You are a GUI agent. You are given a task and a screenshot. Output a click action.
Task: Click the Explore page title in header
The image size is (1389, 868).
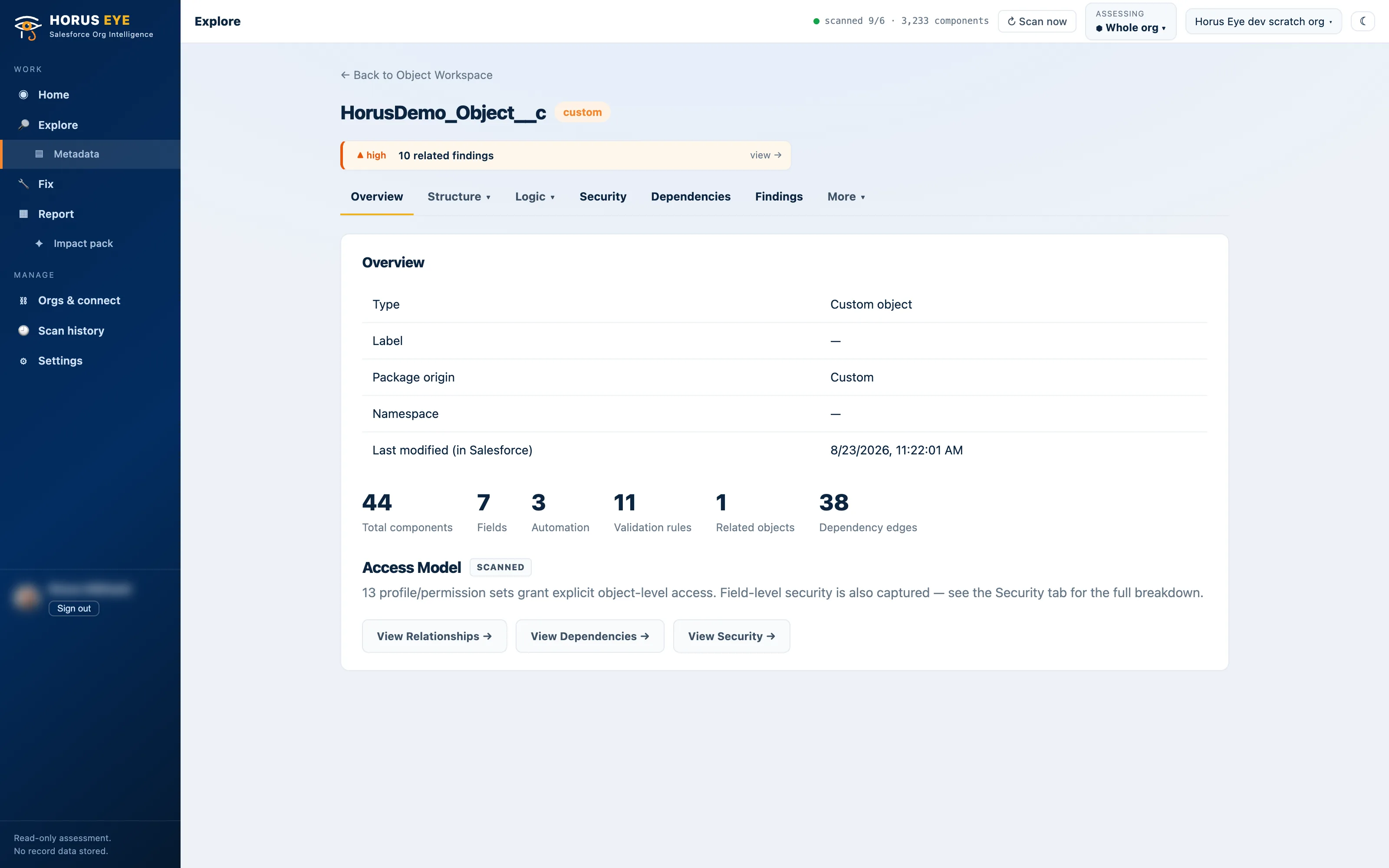(x=217, y=21)
